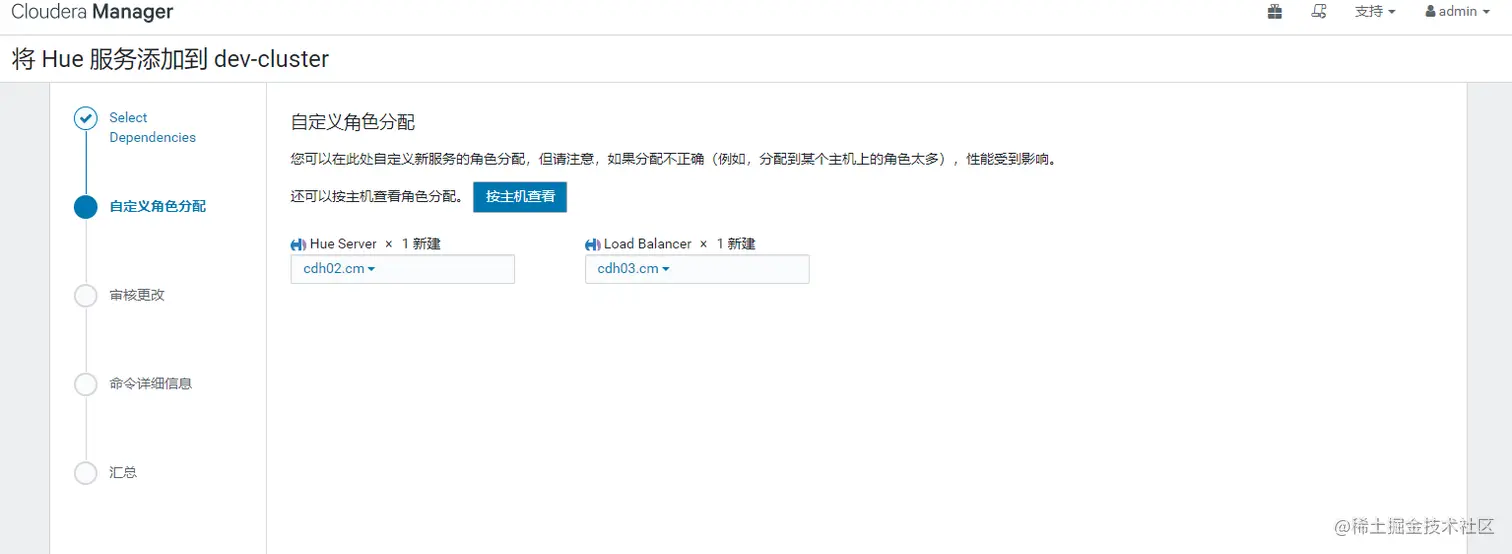Open the 支持 dropdown menu
The height and width of the screenshot is (554, 1512).
tap(1375, 12)
